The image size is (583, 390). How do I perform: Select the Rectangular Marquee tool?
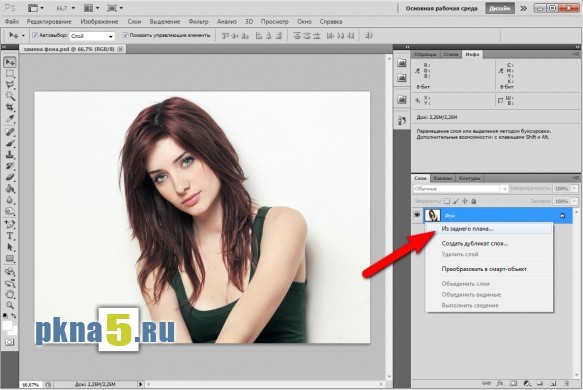point(10,73)
